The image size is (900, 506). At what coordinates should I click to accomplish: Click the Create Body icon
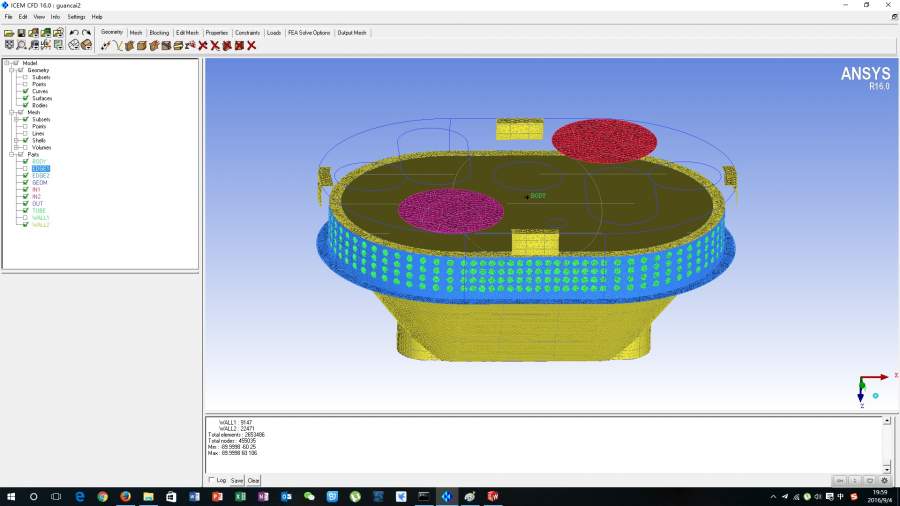pos(142,45)
